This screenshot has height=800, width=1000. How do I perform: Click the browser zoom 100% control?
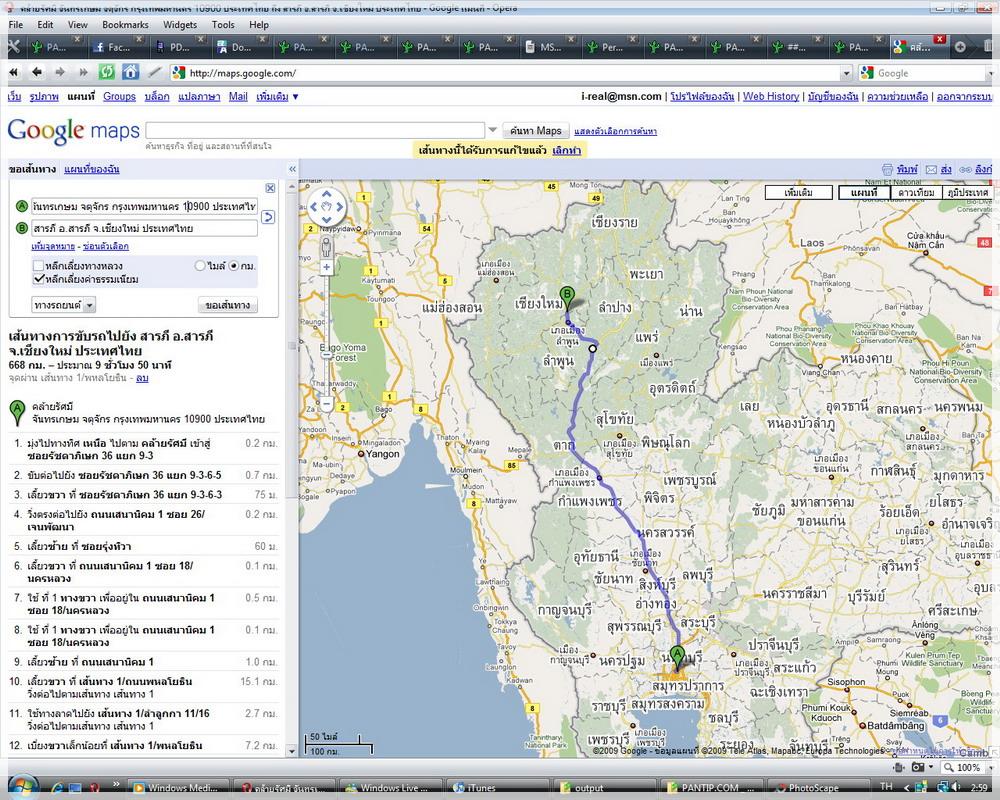963,767
